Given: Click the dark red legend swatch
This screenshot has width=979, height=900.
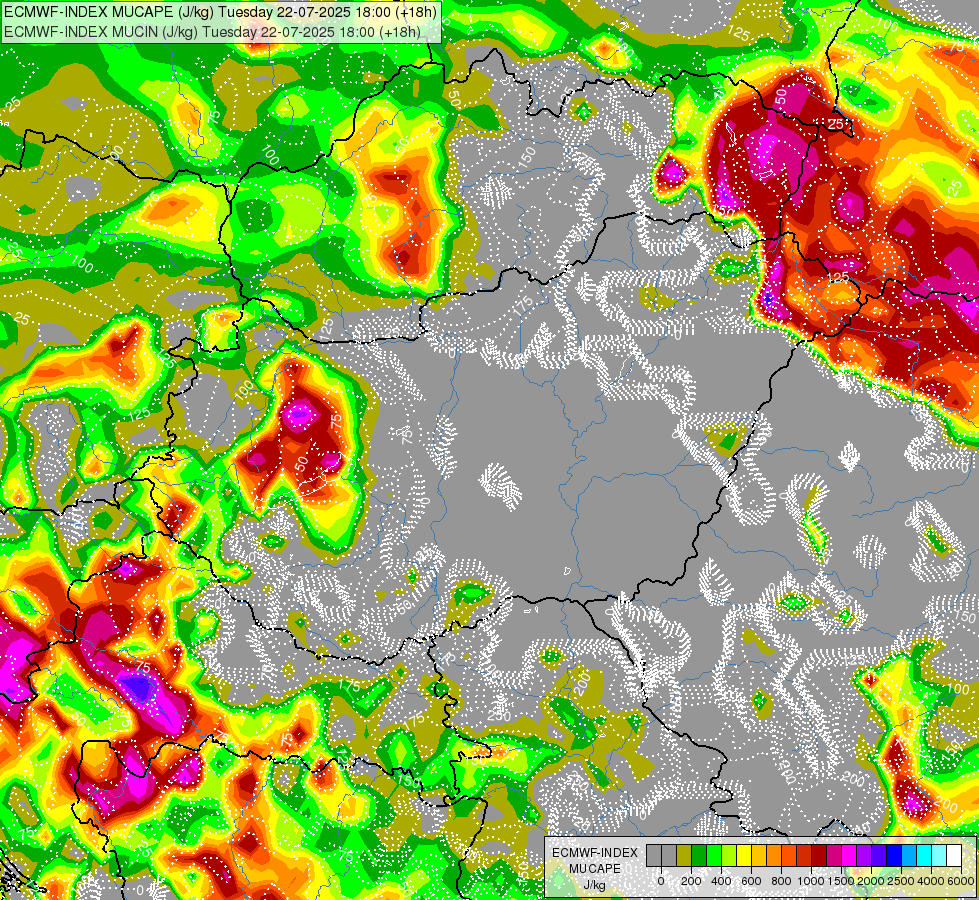Looking at the screenshot, I should (x=819, y=855).
